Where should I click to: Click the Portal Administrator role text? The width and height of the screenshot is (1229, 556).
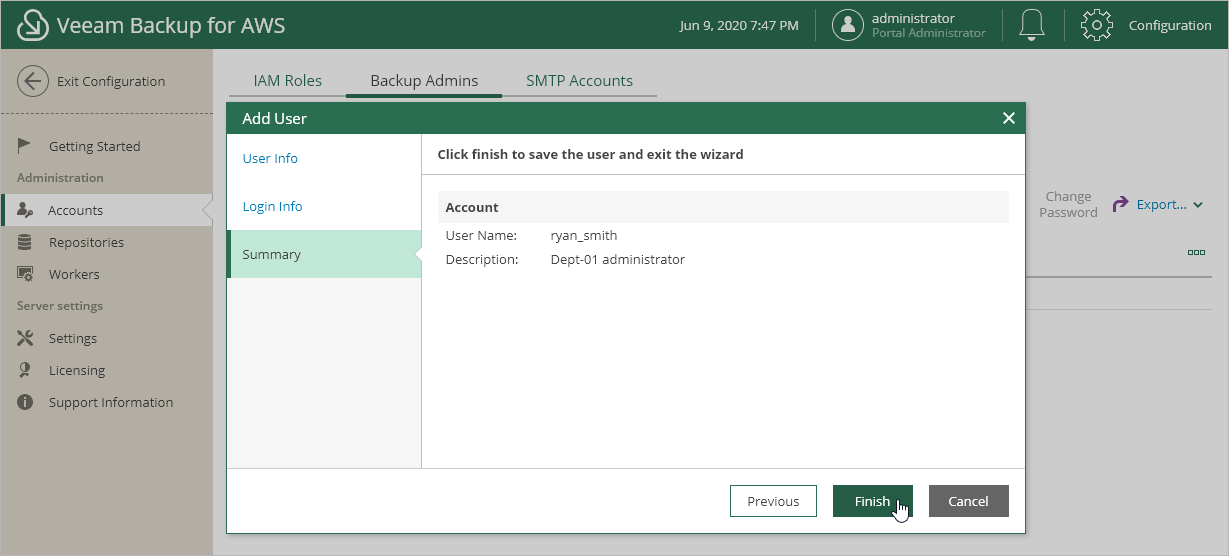(x=929, y=33)
